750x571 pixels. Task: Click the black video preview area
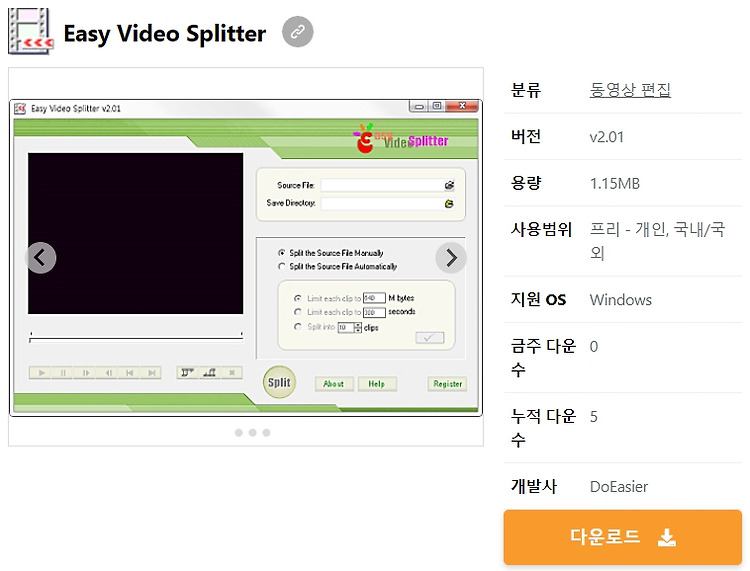(x=135, y=233)
